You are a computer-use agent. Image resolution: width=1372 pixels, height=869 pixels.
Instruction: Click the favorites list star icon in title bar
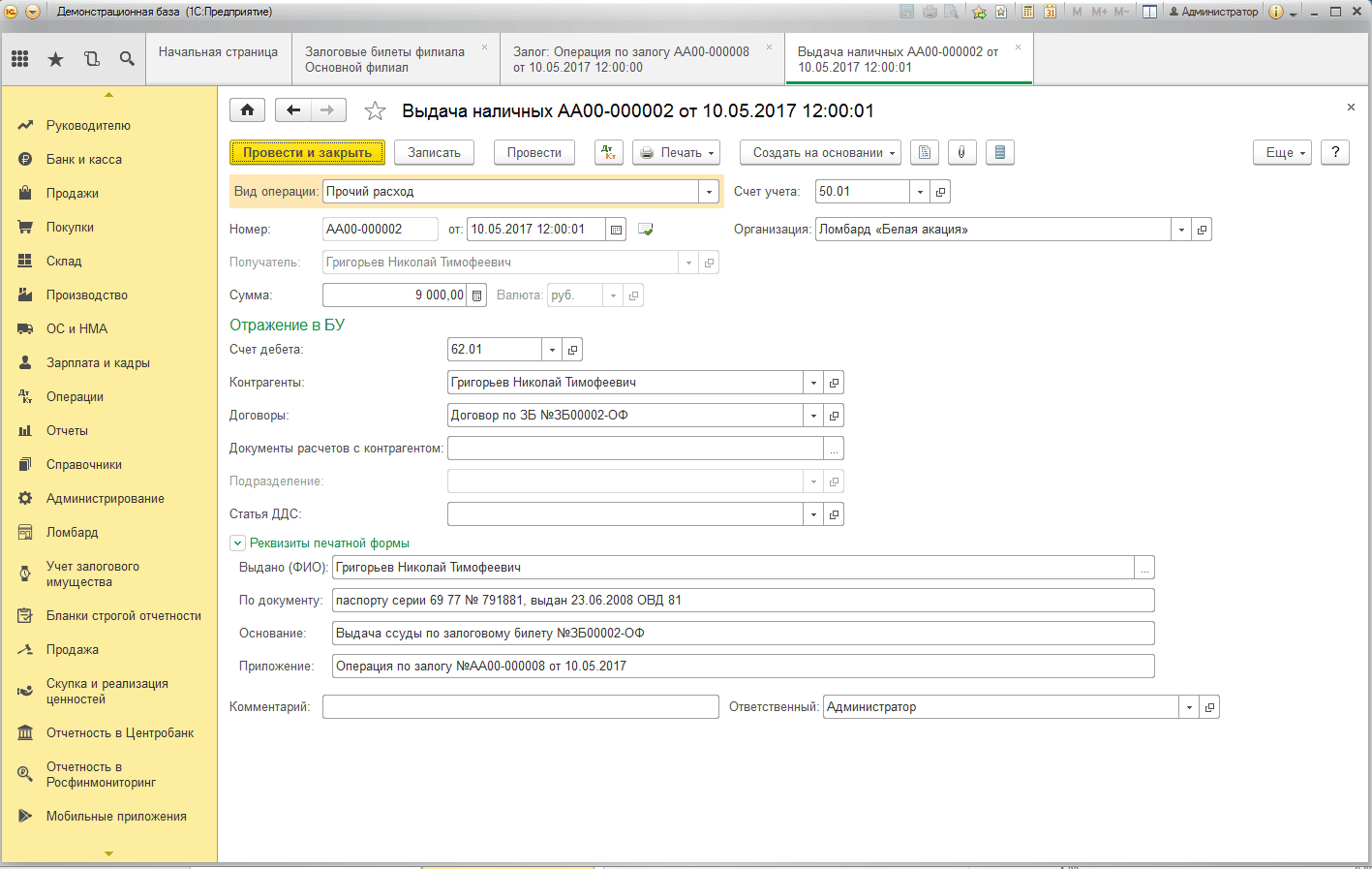tap(1001, 12)
